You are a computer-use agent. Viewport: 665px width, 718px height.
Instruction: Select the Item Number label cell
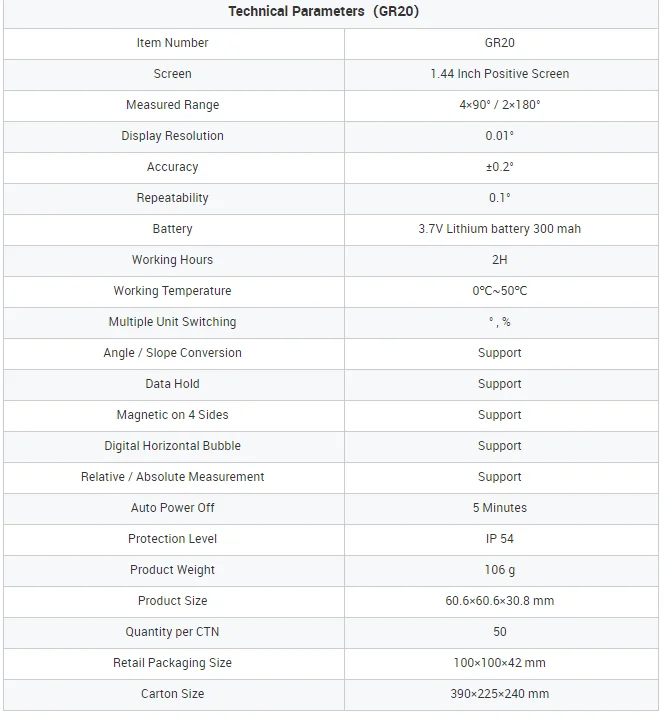click(173, 43)
